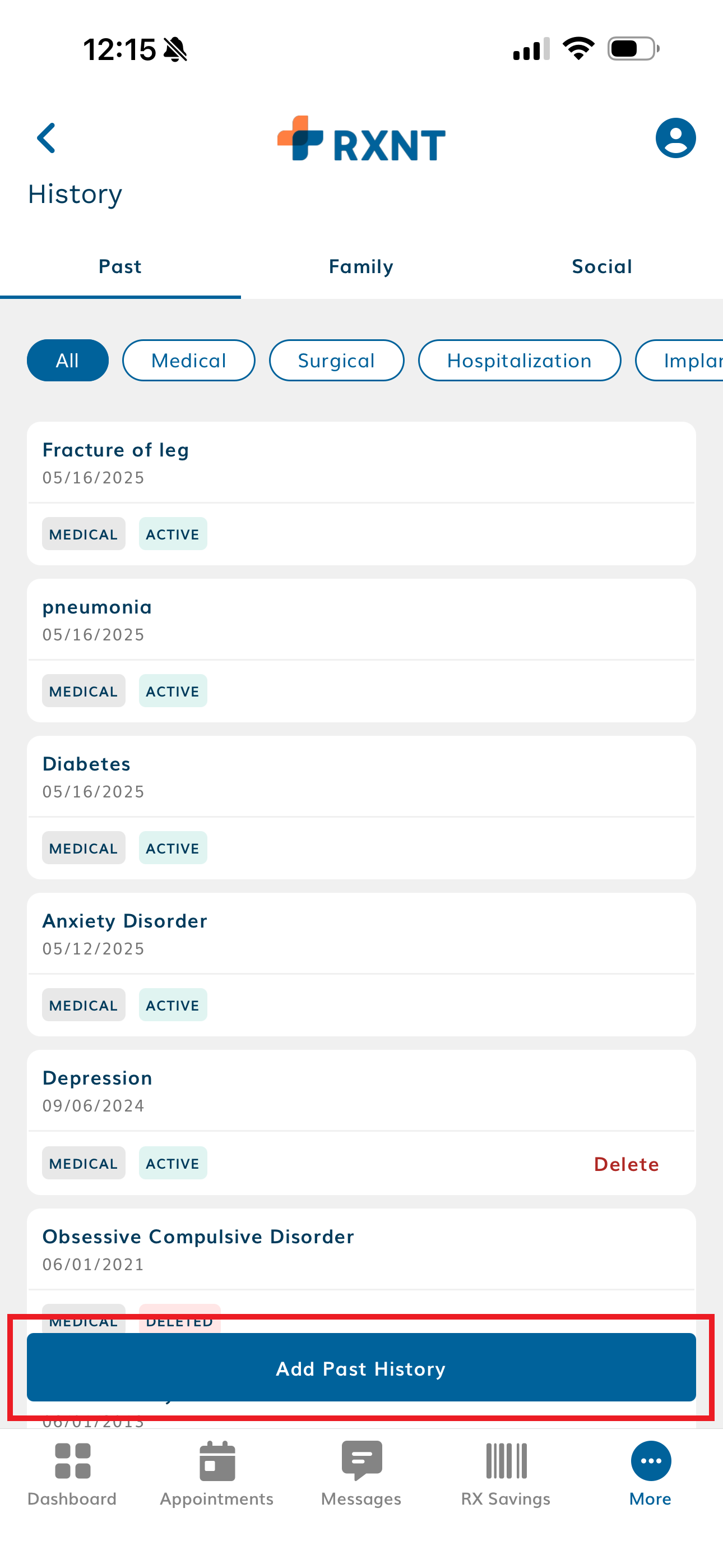This screenshot has width=723, height=1568.
Task: Open the Anxiety Disorder entry
Action: [x=361, y=934]
